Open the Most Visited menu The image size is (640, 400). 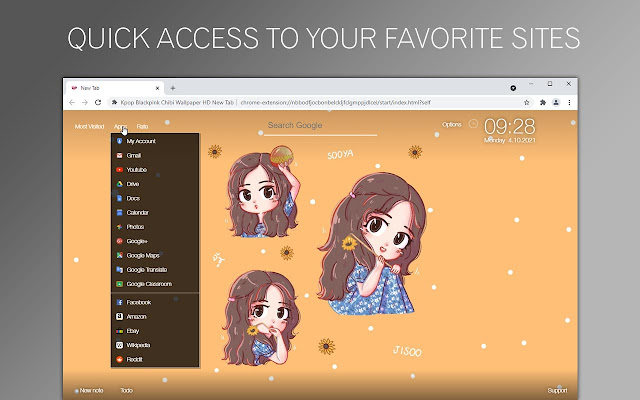click(x=89, y=127)
